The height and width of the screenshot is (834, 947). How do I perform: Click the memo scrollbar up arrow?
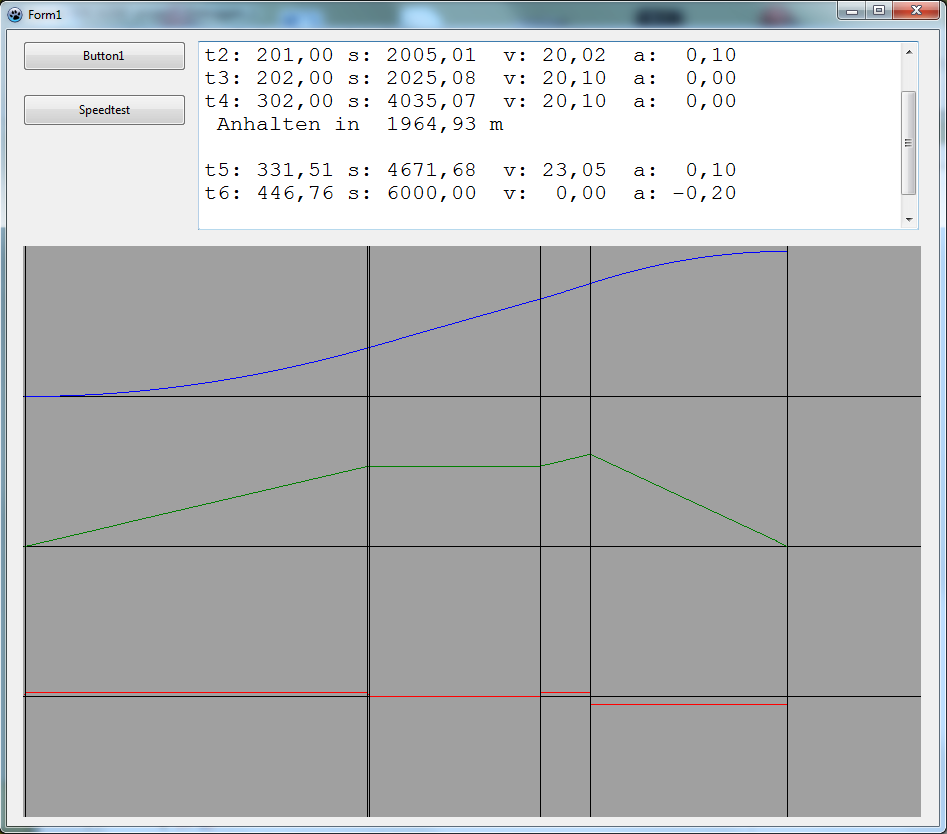coord(909,53)
